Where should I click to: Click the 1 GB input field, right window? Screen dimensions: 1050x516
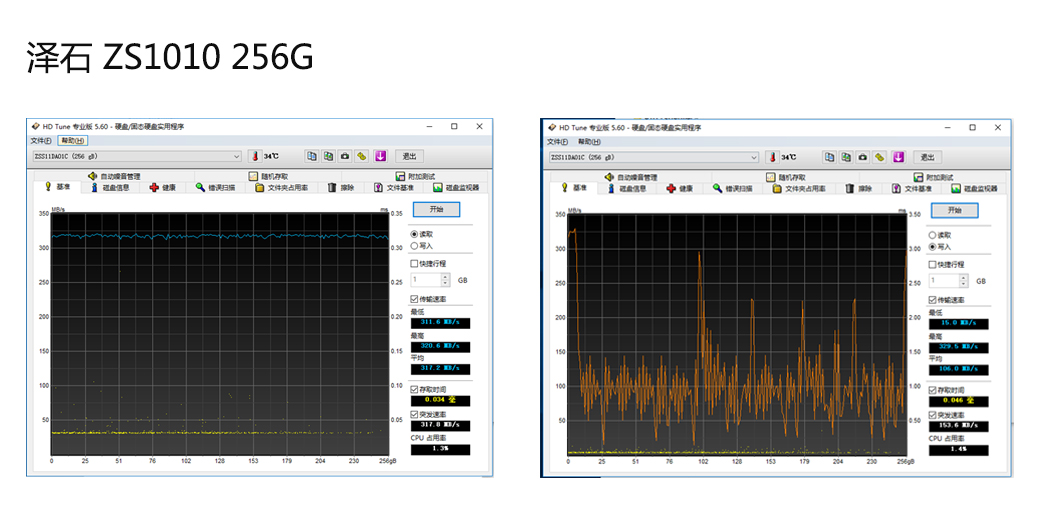(x=944, y=281)
